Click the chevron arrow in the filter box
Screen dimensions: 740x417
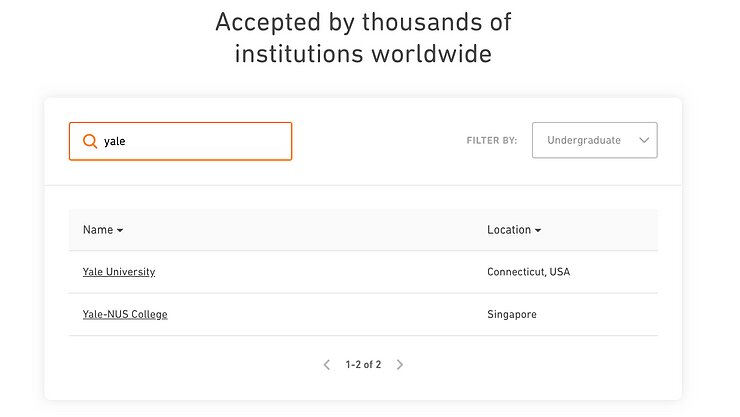(644, 141)
